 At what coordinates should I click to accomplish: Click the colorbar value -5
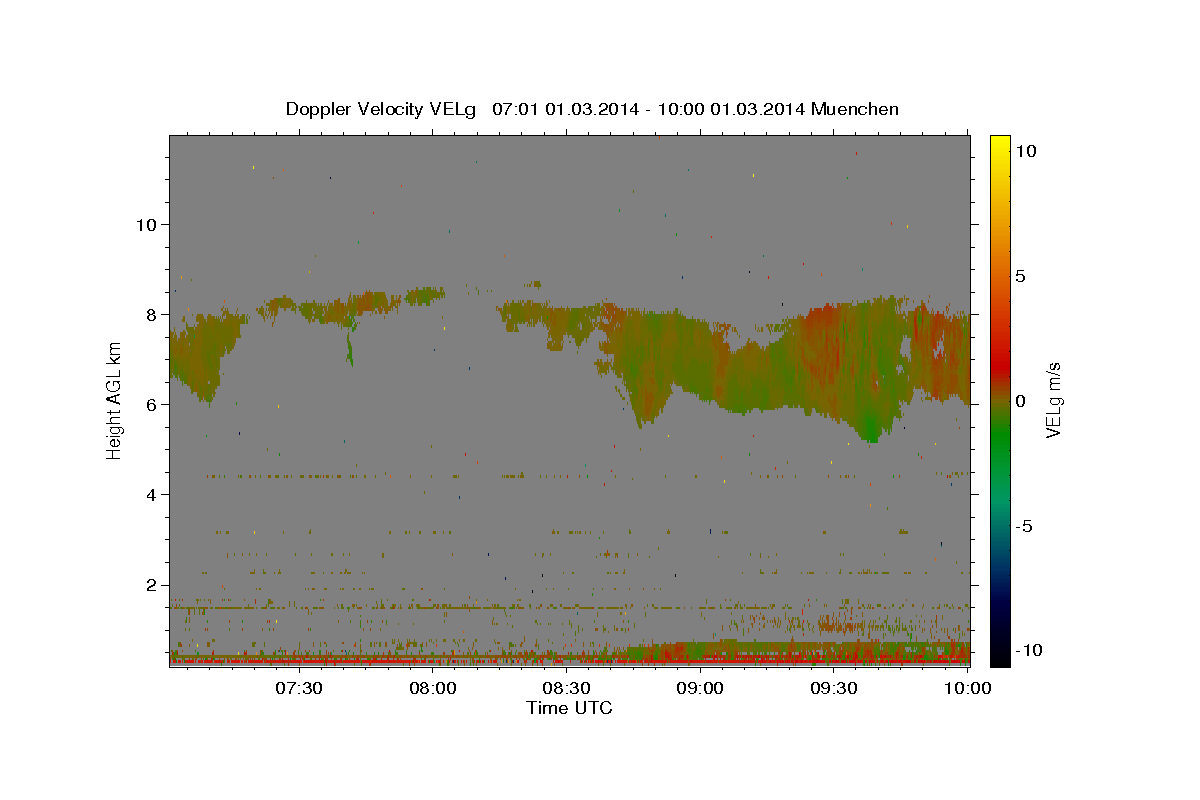[x=1024, y=526]
